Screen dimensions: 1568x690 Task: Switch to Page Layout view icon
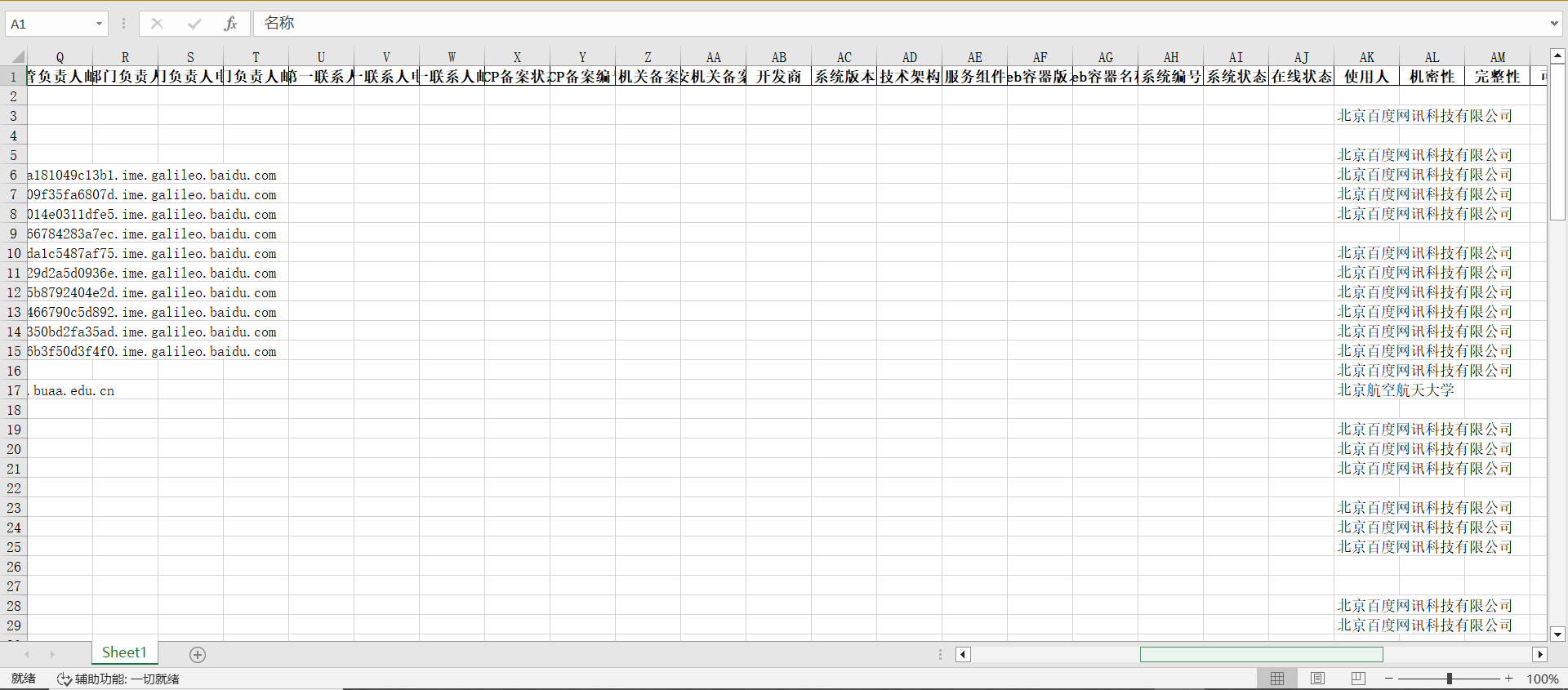pos(1317,679)
